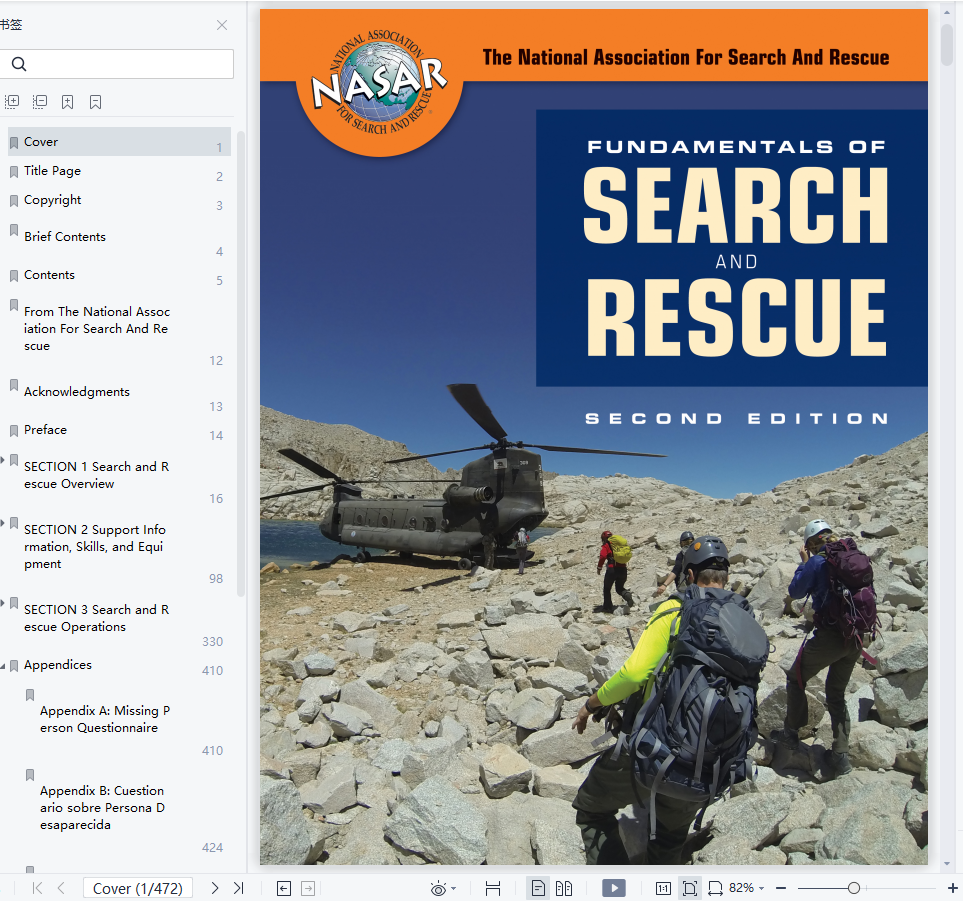Screen dimensions: 963x901
Task: Zoom in with the plus button
Action: point(953,888)
